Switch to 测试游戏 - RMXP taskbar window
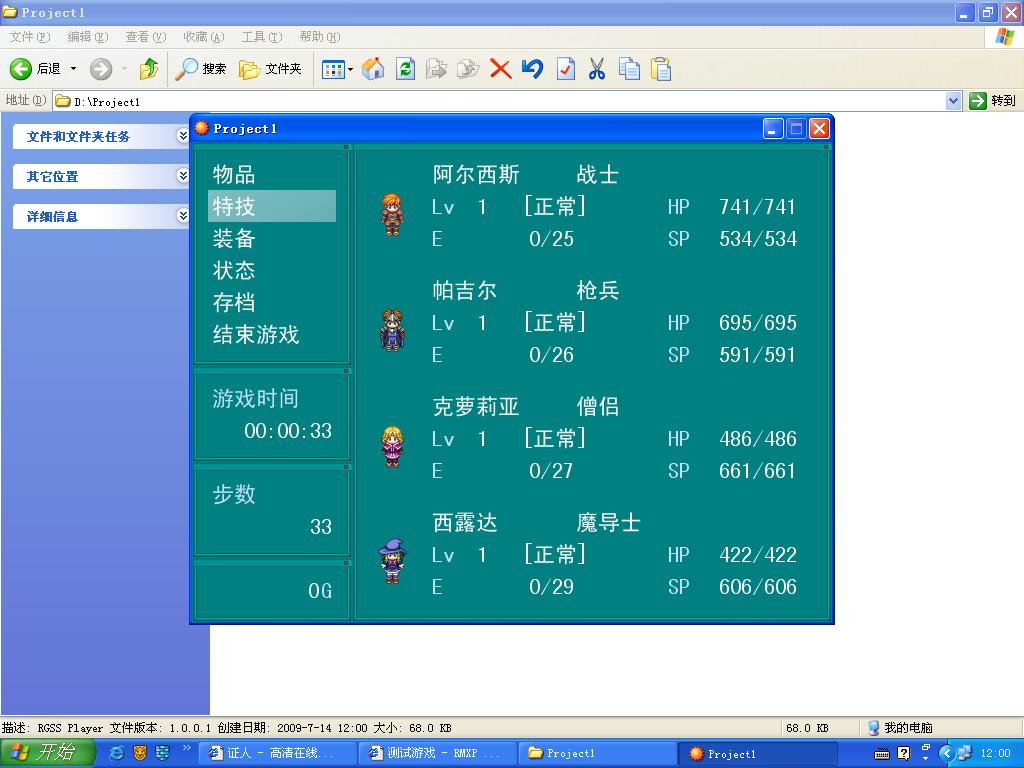This screenshot has width=1024, height=768. coord(438,754)
